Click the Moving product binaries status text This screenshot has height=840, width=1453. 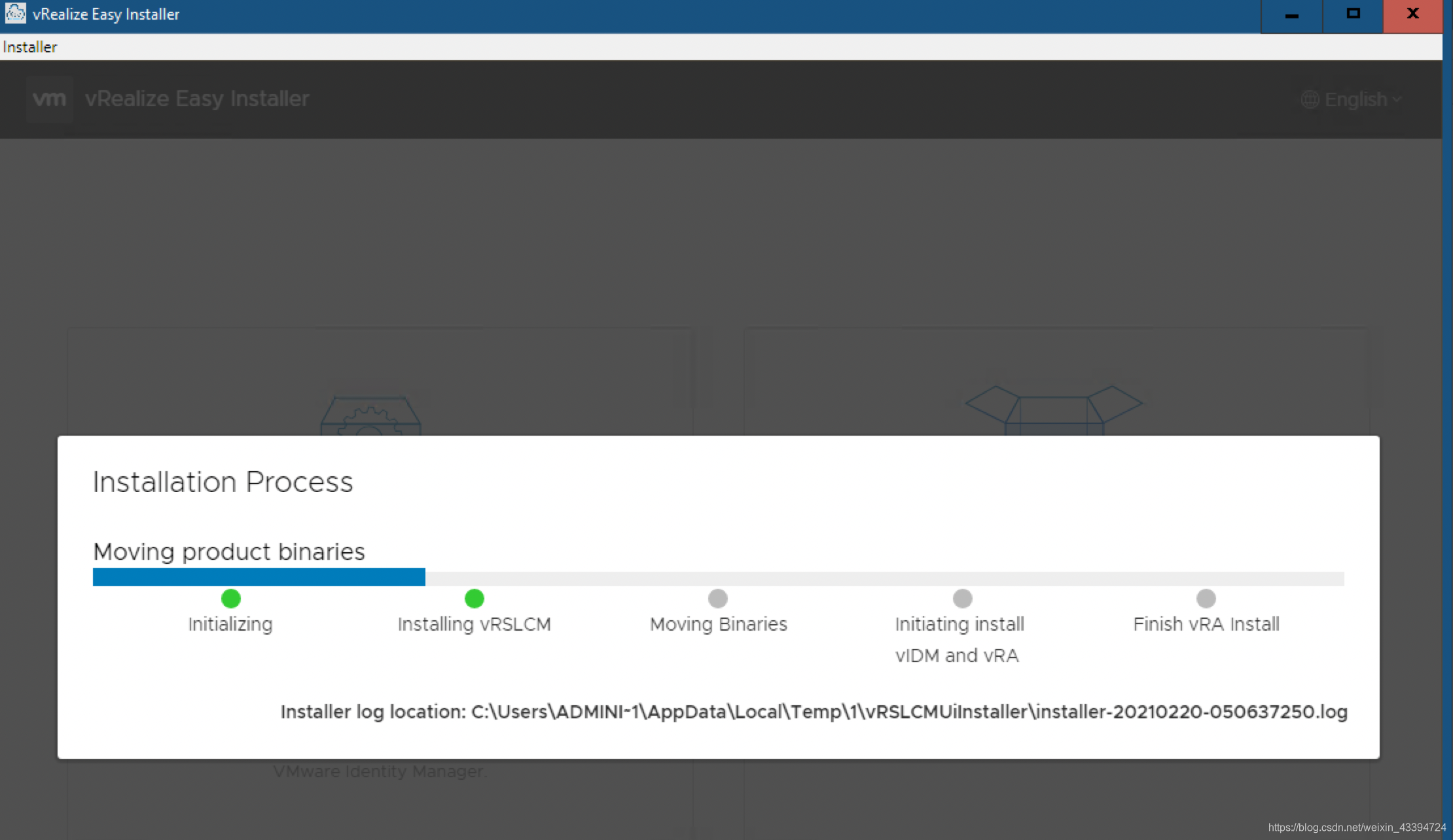point(229,551)
